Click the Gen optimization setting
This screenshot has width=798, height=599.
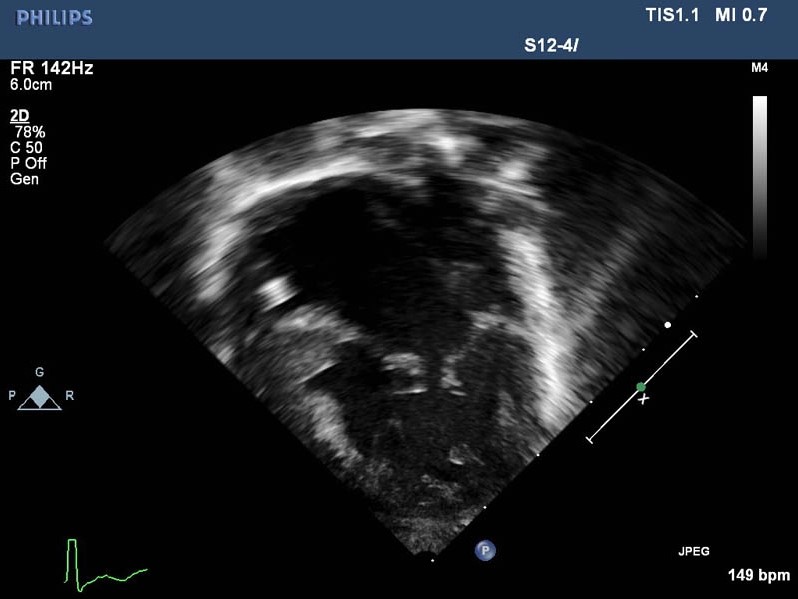point(24,179)
